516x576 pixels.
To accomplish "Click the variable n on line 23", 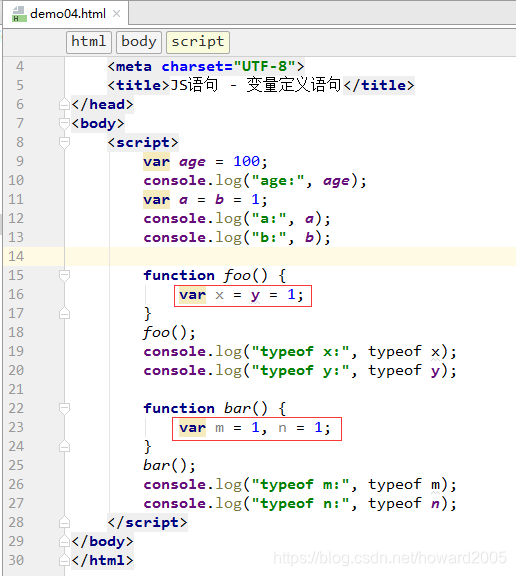I will [x=282, y=428].
